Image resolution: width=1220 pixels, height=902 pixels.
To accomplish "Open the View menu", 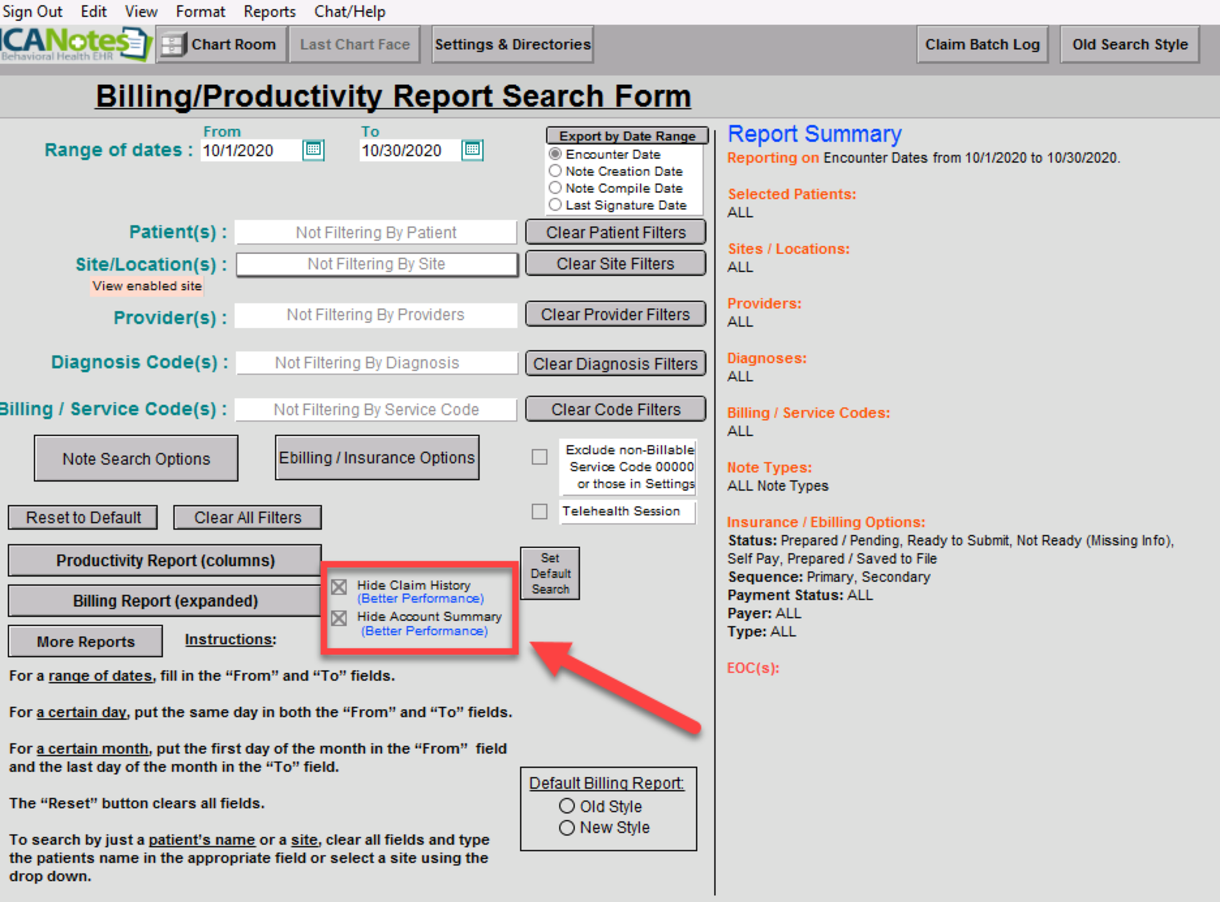I will tap(141, 12).
